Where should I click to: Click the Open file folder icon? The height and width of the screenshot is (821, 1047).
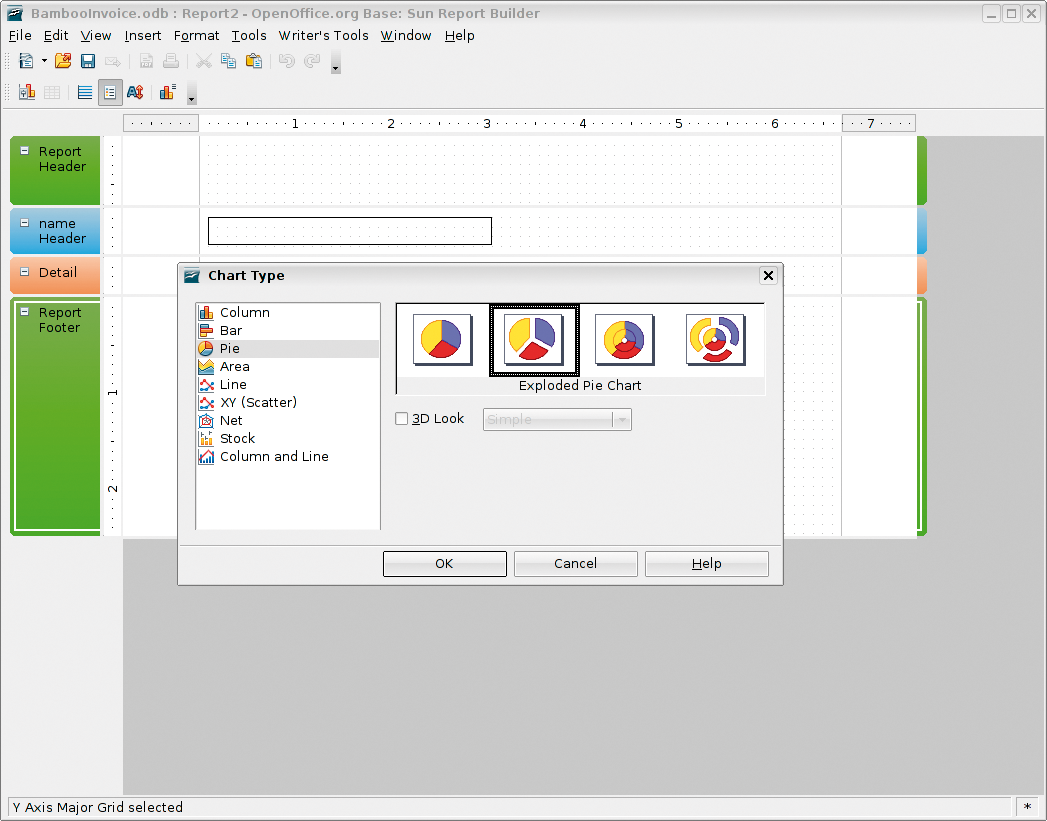pos(63,61)
